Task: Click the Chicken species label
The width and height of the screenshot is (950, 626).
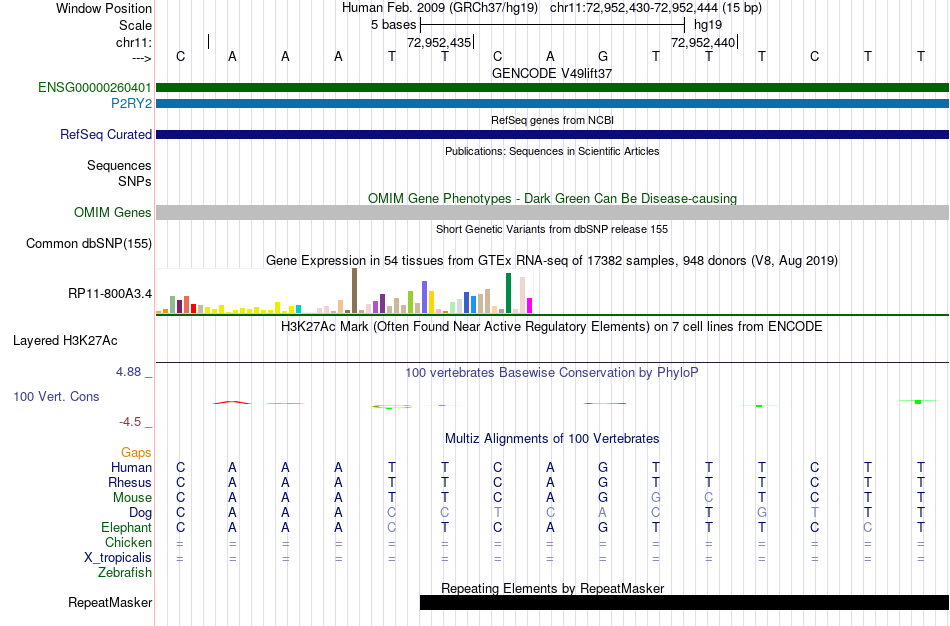Action: click(x=128, y=542)
